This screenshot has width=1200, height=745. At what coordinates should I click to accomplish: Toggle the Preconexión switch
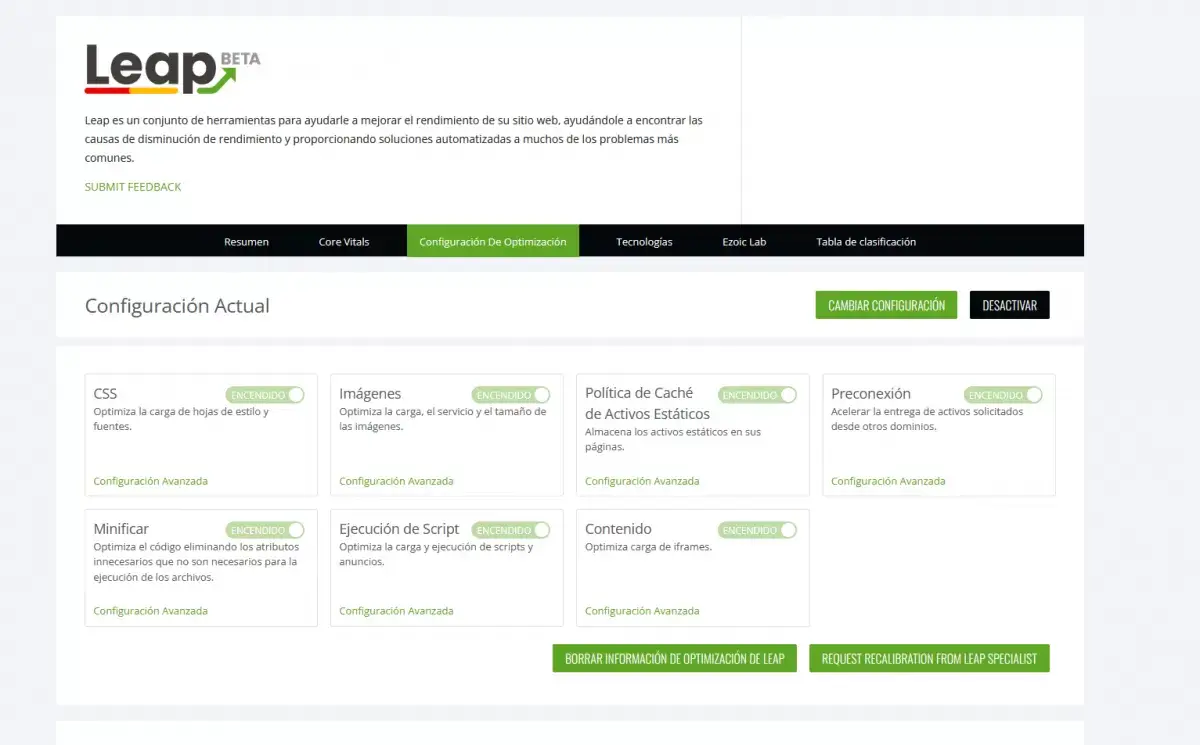1003,395
